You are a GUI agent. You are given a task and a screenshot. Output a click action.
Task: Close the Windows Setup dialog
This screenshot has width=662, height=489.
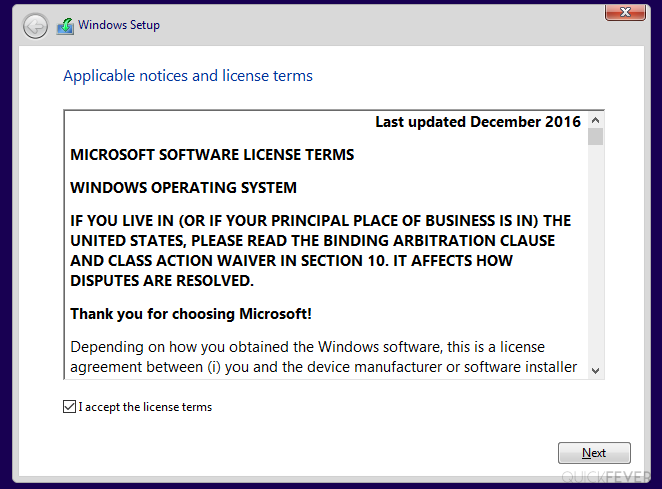(x=625, y=12)
